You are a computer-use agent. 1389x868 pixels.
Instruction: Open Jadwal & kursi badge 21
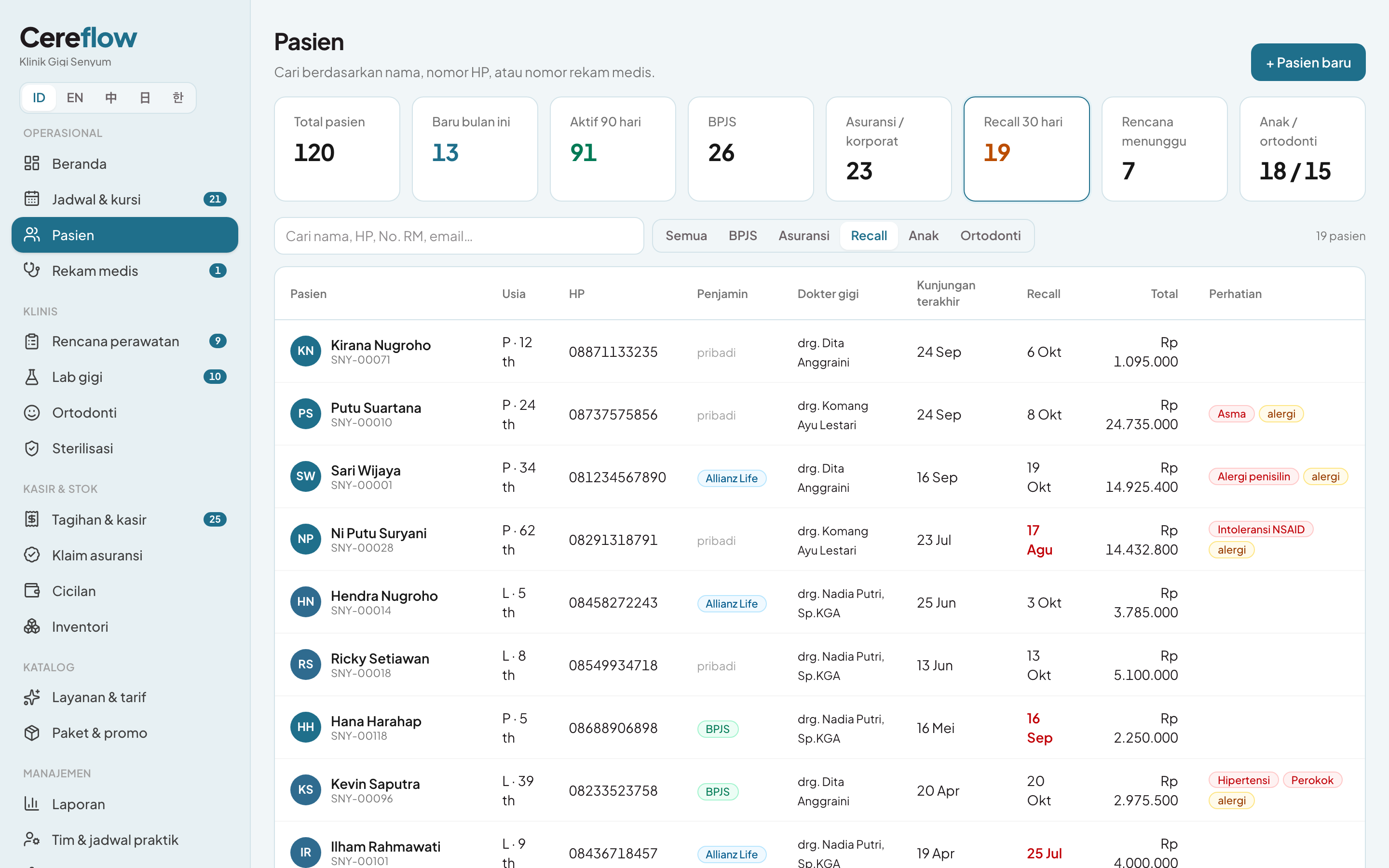pyautogui.click(x=215, y=199)
